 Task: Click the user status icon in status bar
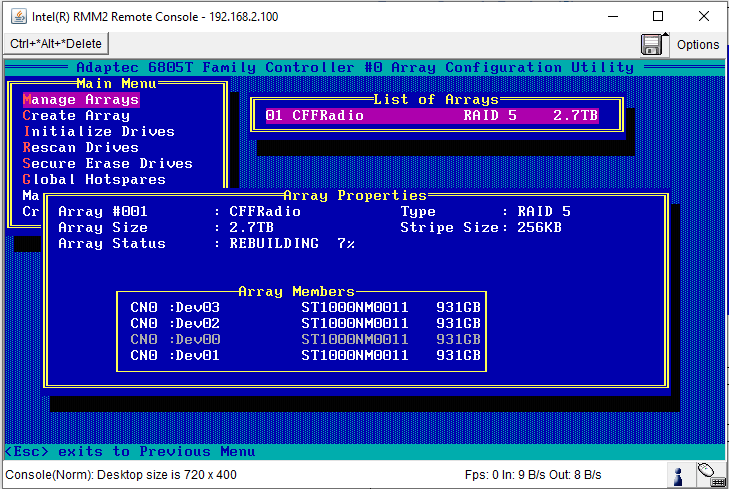pyautogui.click(x=678, y=476)
